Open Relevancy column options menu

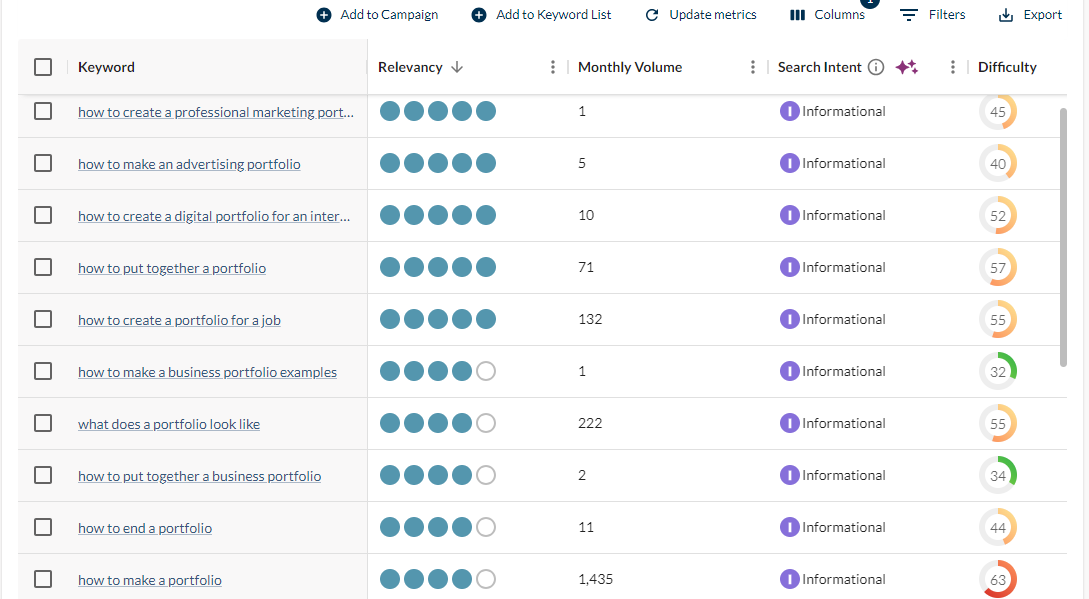[x=553, y=67]
